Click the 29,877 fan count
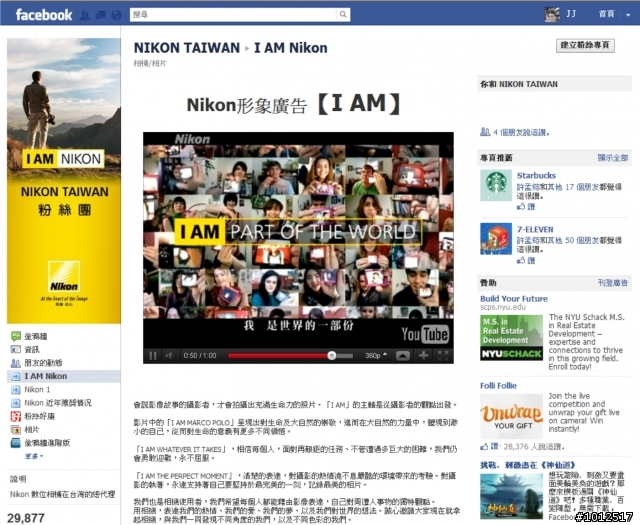640x525 pixels. [x=26, y=518]
